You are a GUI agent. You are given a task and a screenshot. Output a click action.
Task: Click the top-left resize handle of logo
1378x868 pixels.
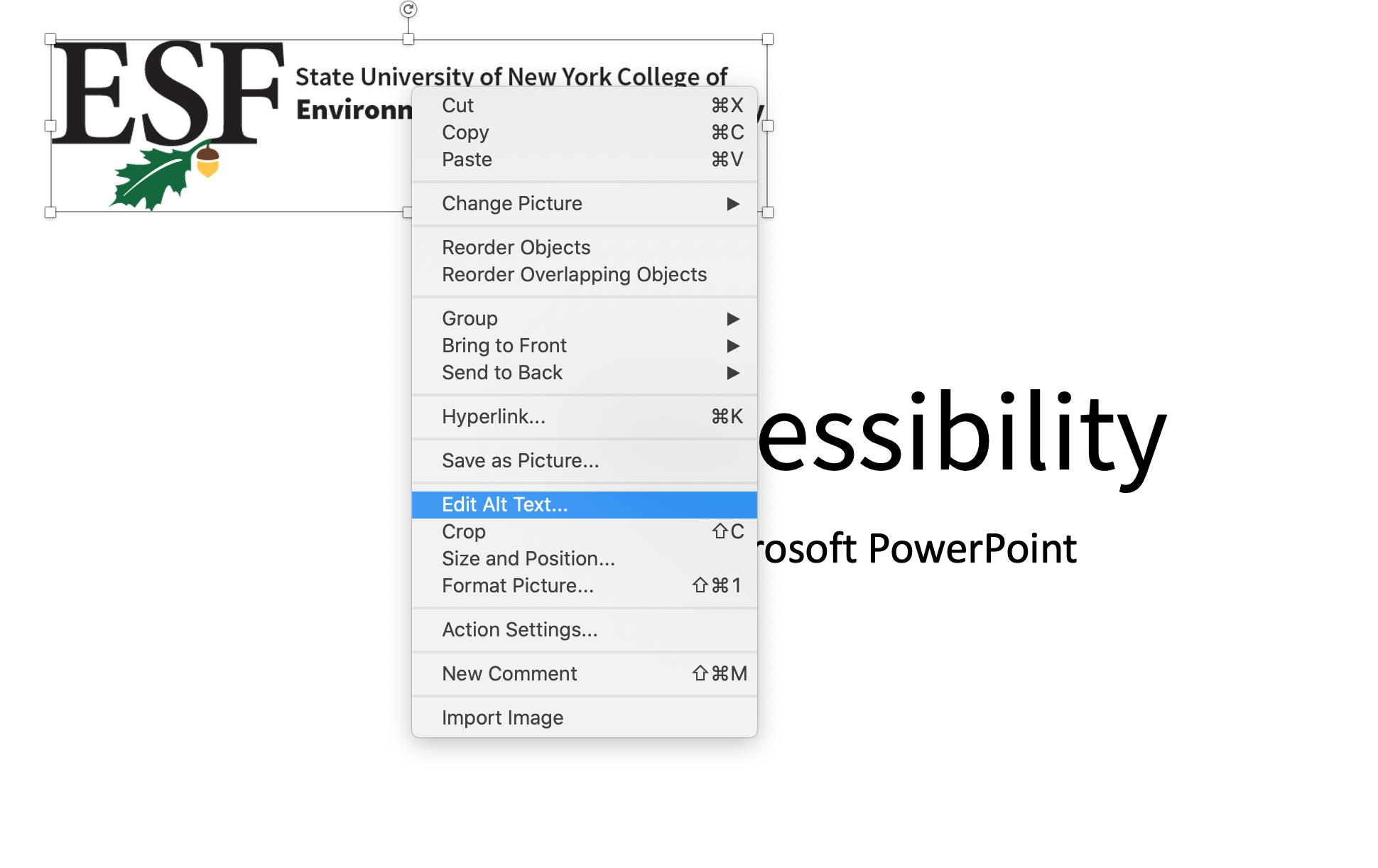click(x=50, y=39)
